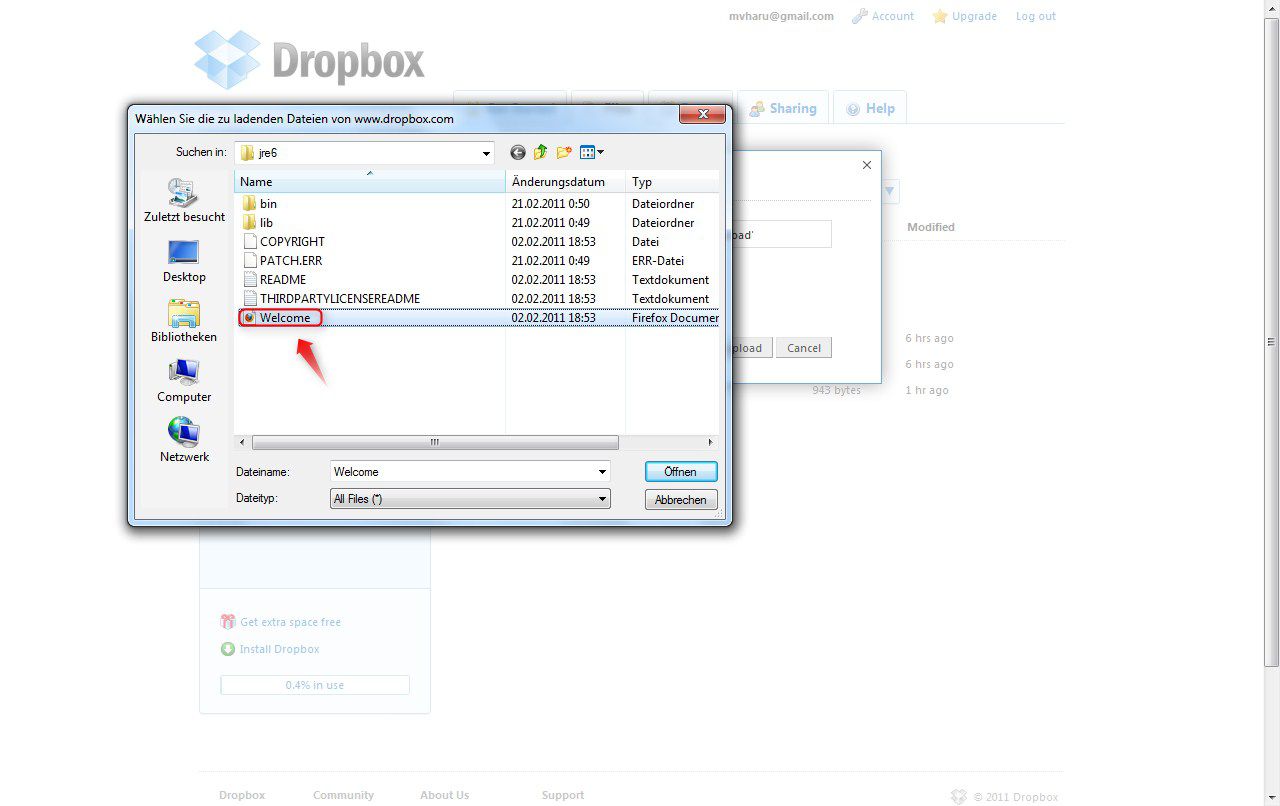Select the Welcome Firefox document
The image size is (1280, 806).
tap(280, 318)
